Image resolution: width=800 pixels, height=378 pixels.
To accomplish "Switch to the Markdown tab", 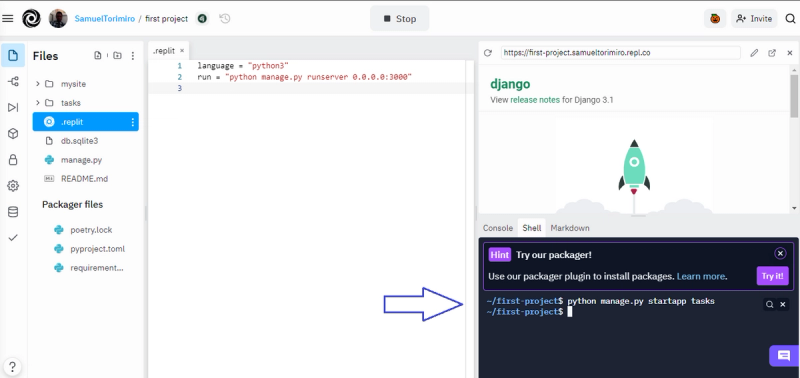I will point(570,228).
